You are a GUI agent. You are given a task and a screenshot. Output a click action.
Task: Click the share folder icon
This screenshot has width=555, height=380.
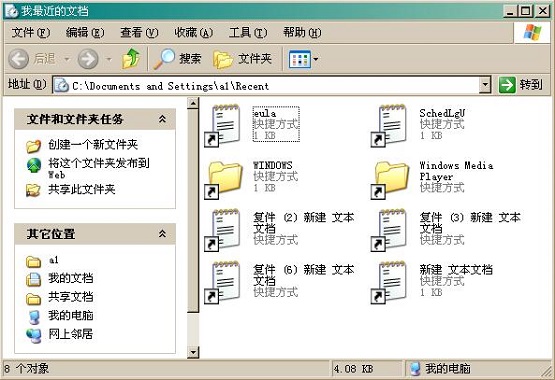33,190
